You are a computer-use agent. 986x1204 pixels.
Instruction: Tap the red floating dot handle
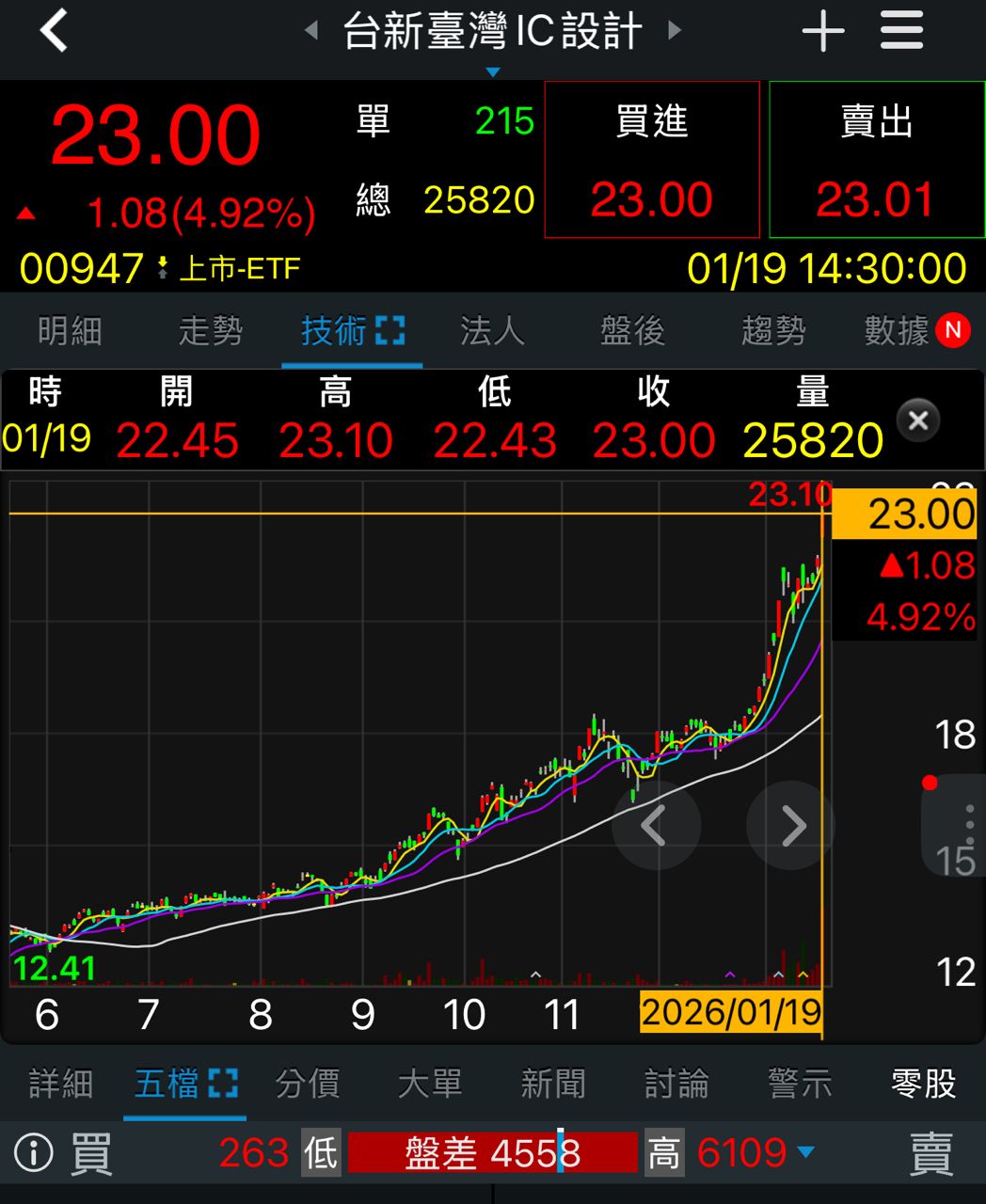click(930, 783)
